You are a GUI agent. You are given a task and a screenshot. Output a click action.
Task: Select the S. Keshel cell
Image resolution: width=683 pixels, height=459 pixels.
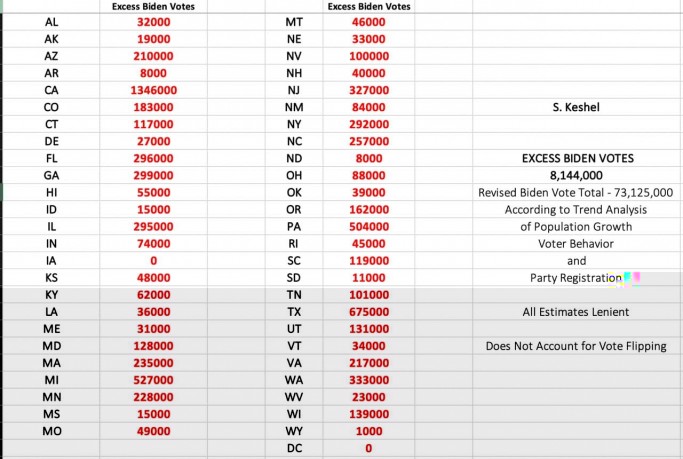click(576, 107)
